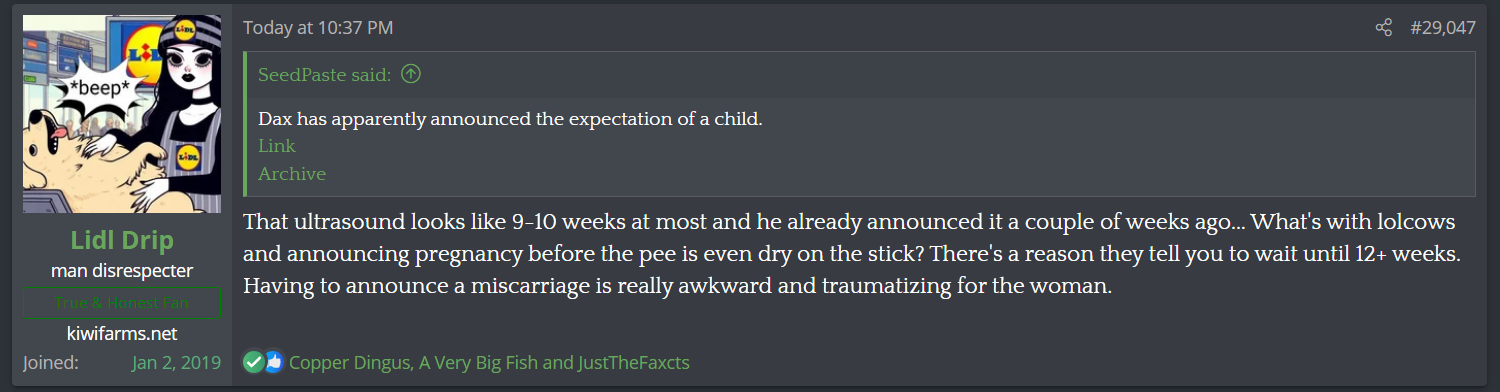
Task: Click the True & Honest Fan banner
Action: click(122, 303)
